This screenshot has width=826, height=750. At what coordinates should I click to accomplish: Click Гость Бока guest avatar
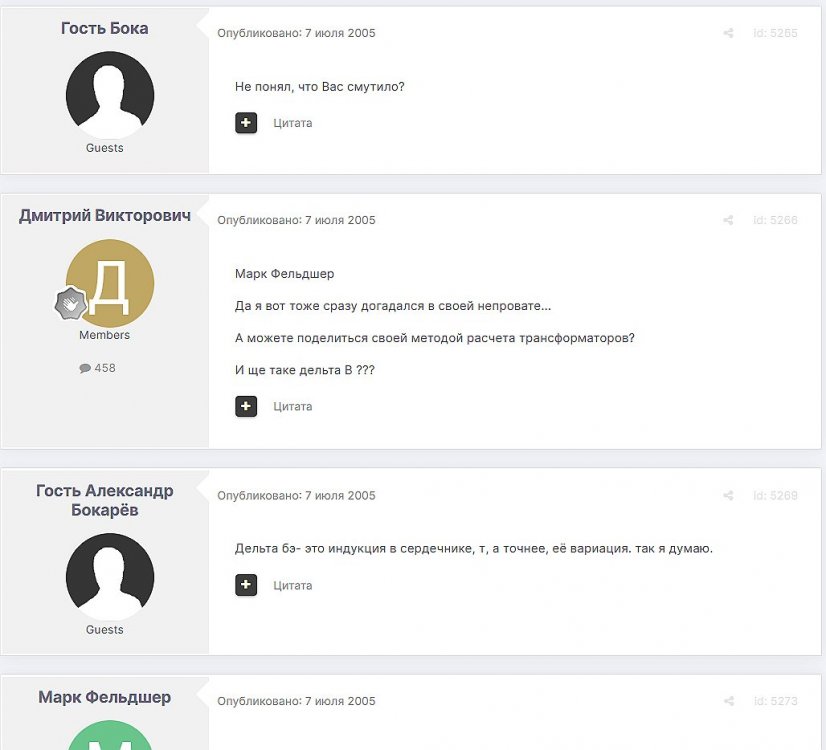click(x=110, y=95)
